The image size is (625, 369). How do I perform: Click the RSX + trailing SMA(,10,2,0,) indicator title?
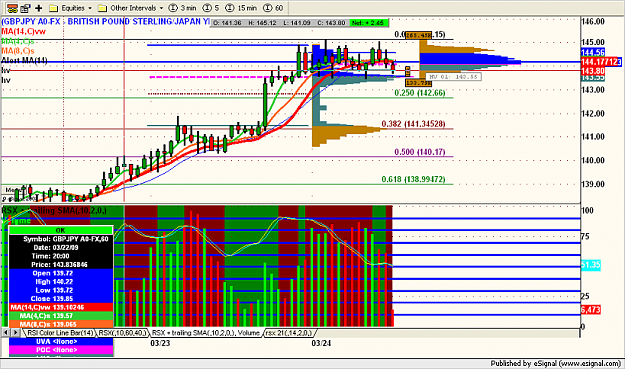coord(54,210)
